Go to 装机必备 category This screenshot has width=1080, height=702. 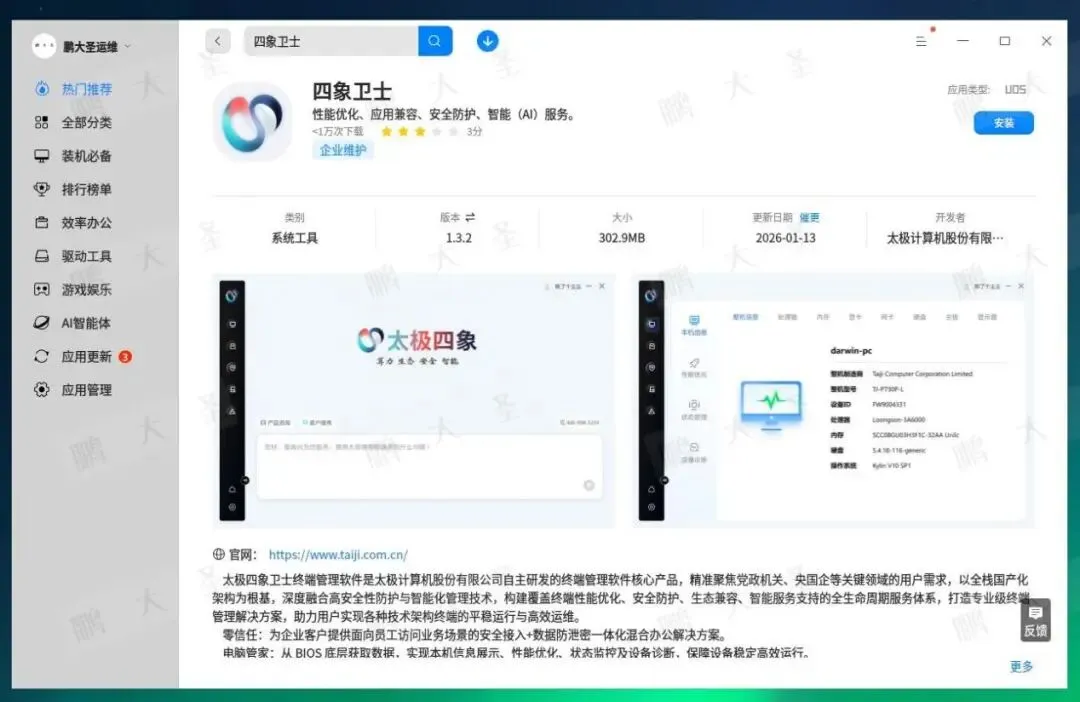(87, 156)
